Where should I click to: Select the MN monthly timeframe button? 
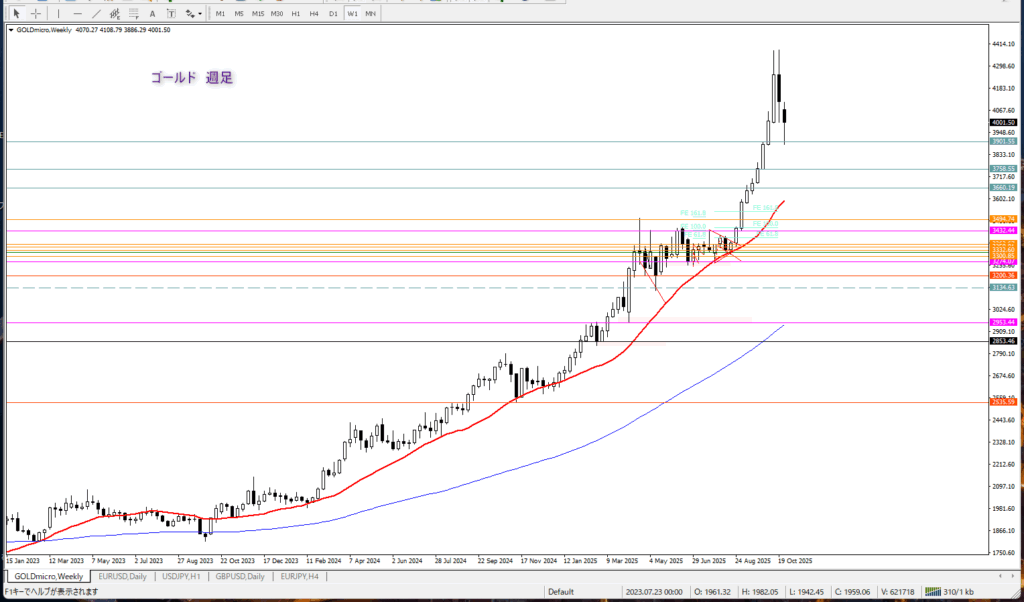pos(370,13)
